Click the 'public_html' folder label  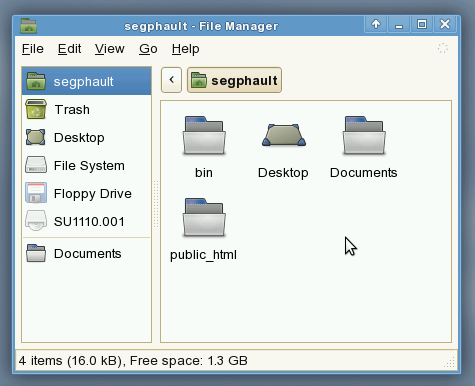[x=203, y=255]
